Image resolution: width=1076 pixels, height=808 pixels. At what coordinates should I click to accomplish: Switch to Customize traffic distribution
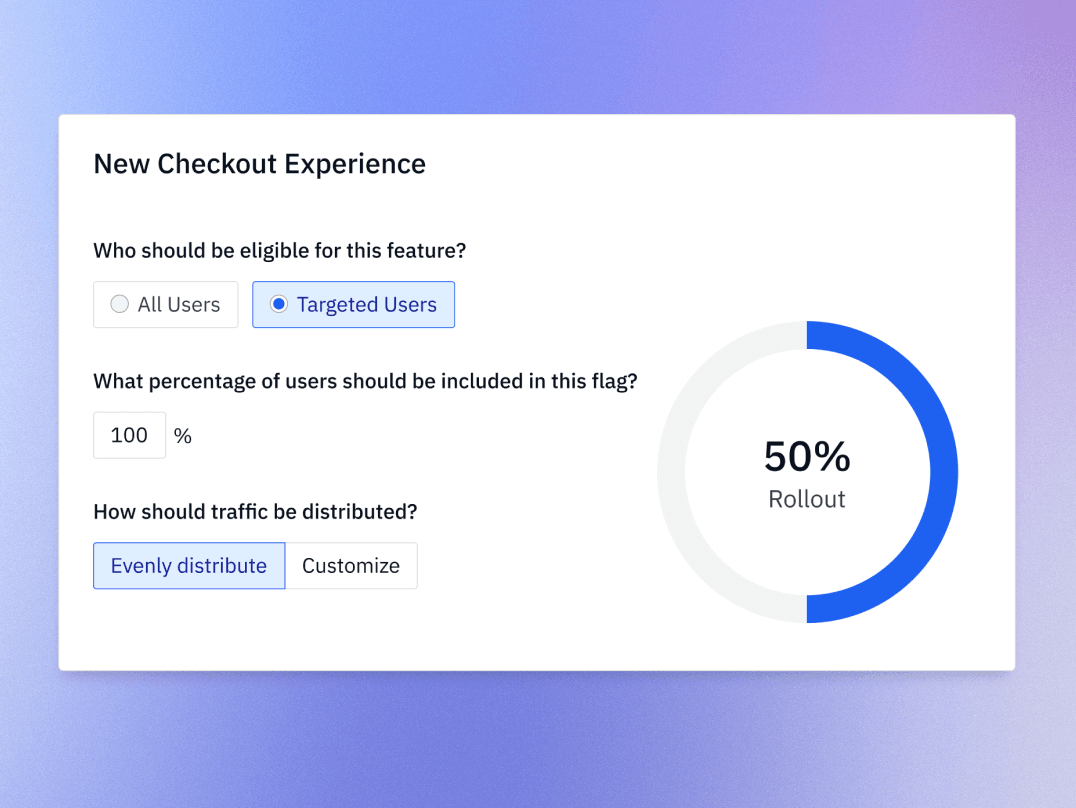[351, 566]
